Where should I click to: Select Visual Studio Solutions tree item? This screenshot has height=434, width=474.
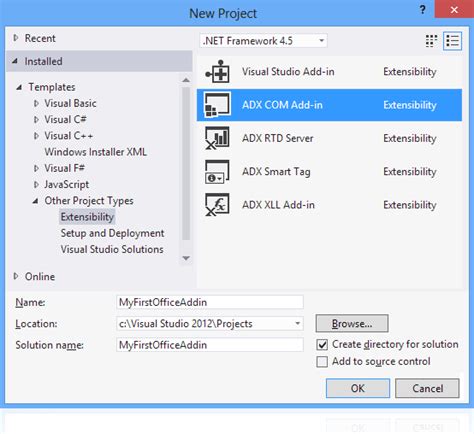[x=112, y=249]
